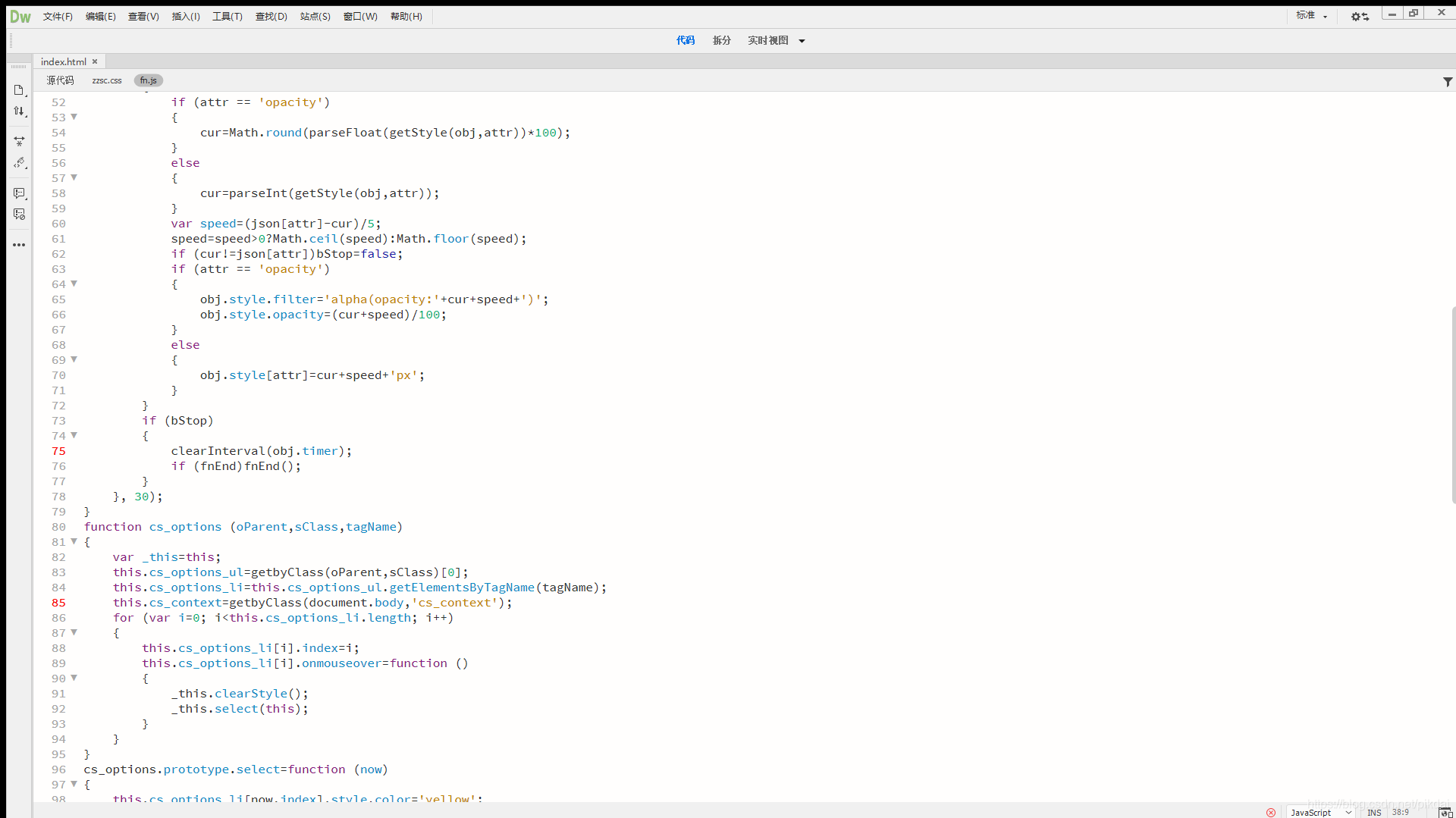The image size is (1456, 818).
Task: Open the 编辑(E) menu
Action: (x=100, y=17)
